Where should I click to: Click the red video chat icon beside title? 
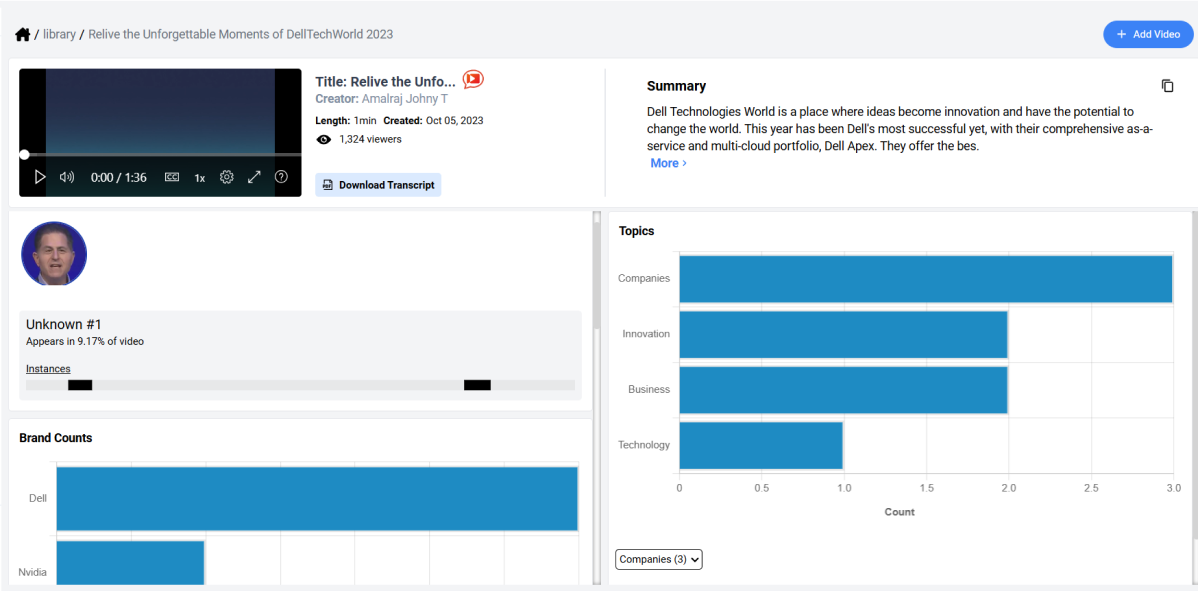point(473,79)
